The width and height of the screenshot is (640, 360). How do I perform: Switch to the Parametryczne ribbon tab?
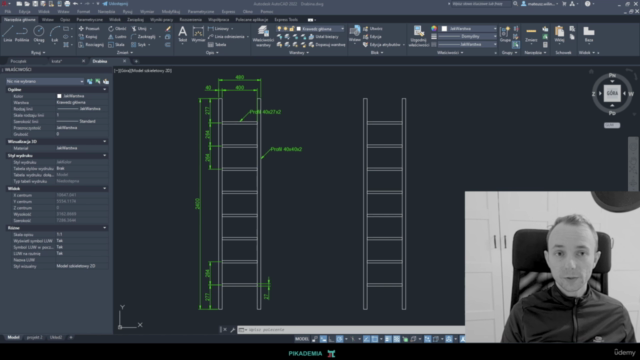tap(89, 20)
